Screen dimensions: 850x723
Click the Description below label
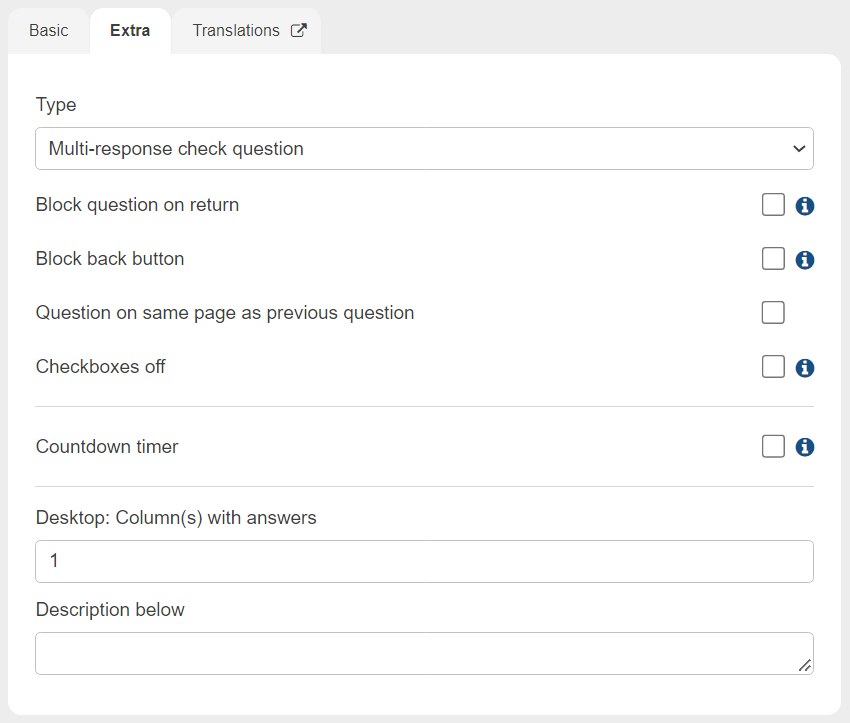(x=110, y=610)
